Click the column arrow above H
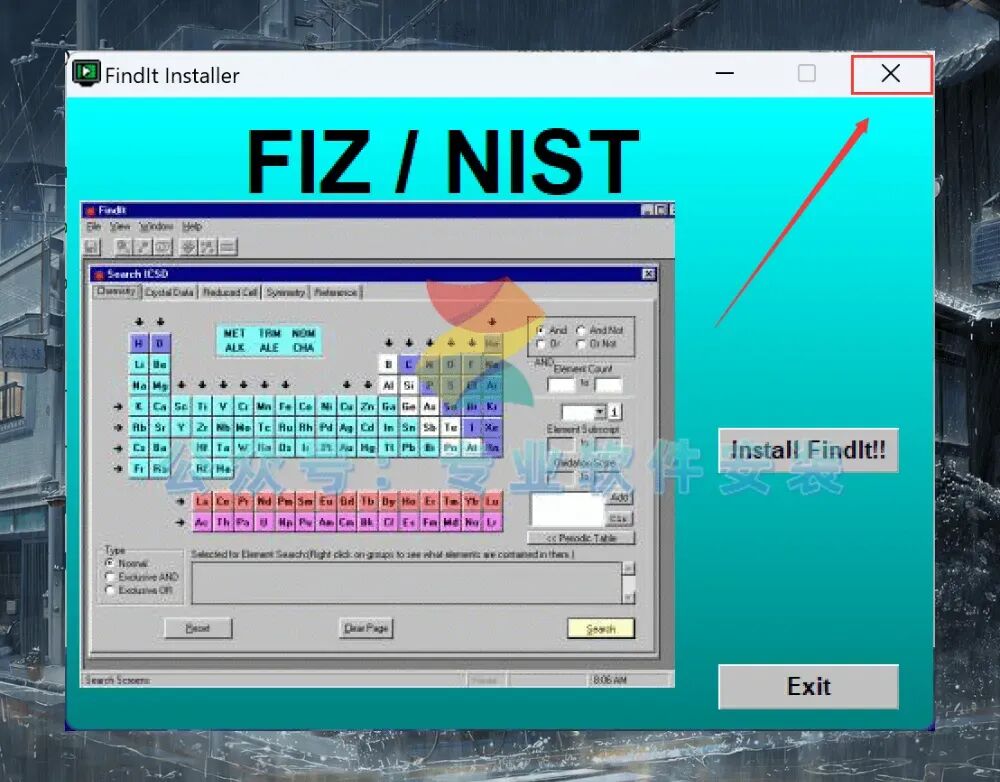1000x782 pixels. click(139, 321)
